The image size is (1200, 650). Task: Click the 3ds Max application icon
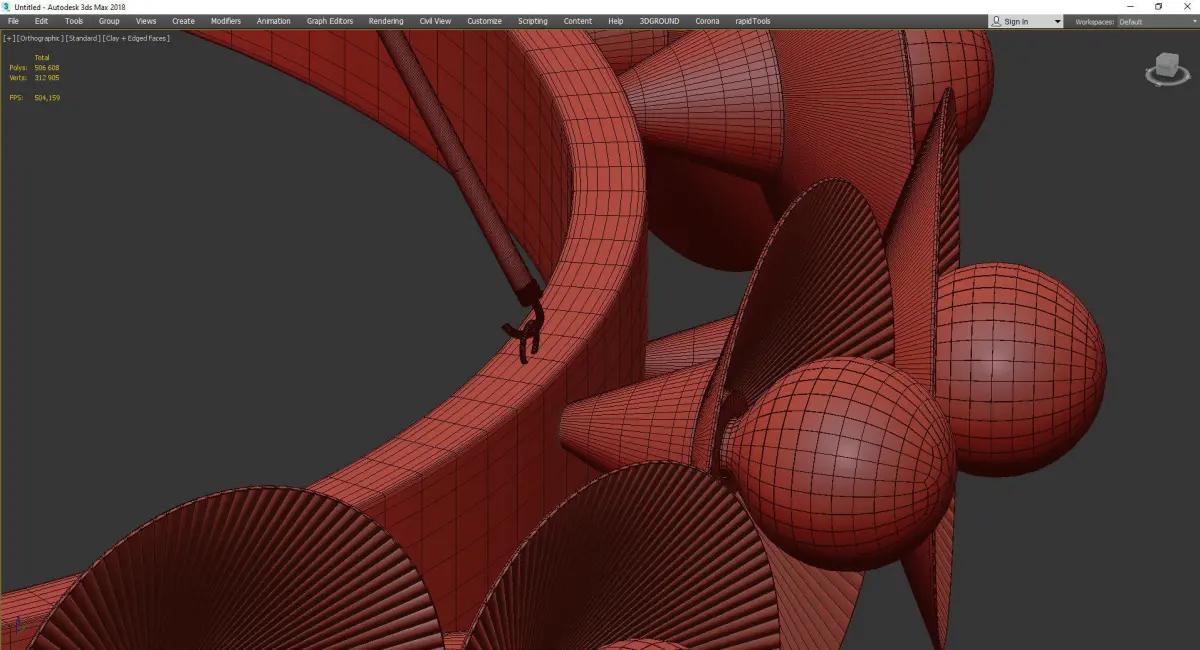pyautogui.click(x=6, y=7)
